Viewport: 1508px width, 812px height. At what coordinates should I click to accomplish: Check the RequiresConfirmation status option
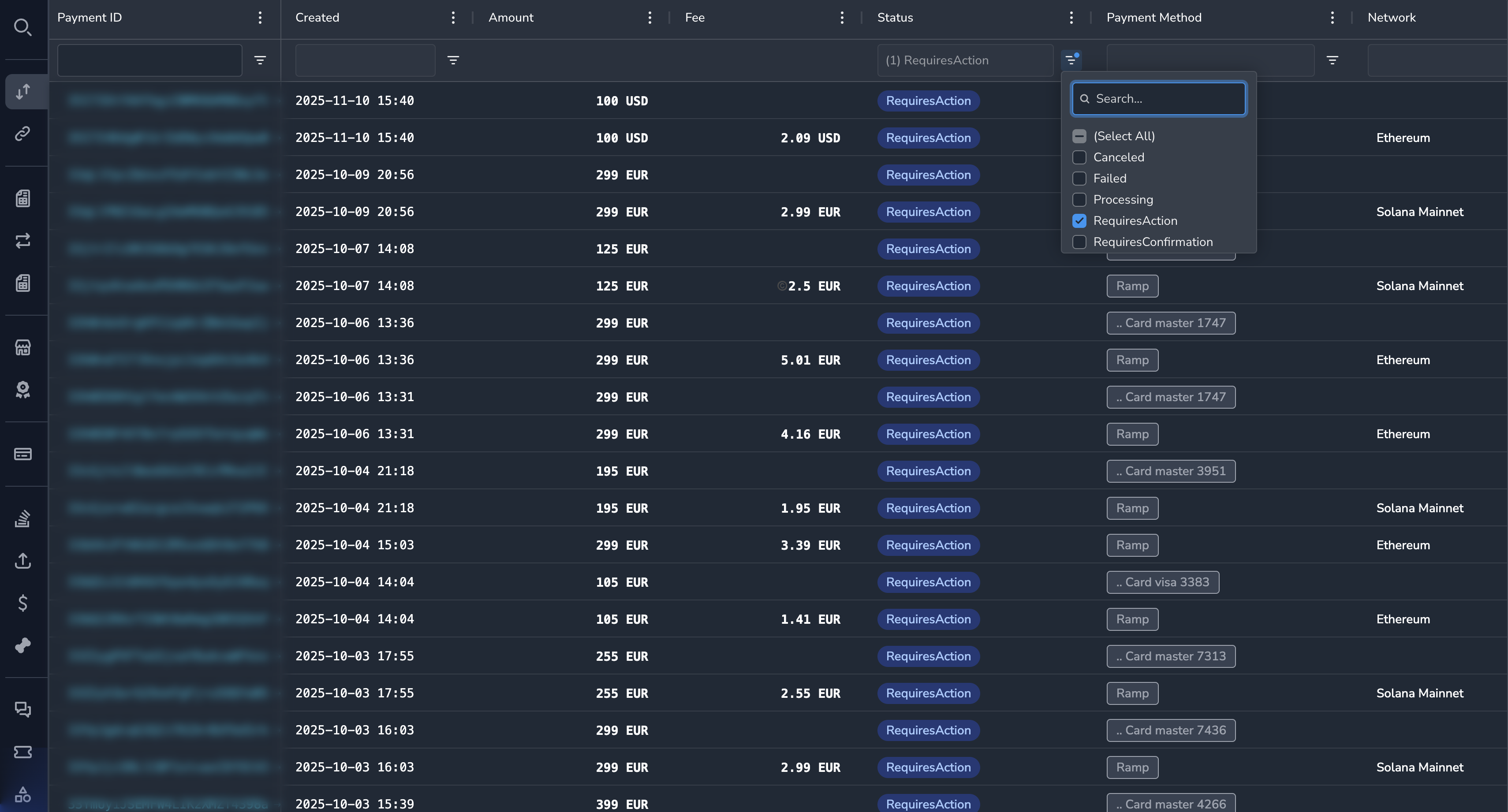1079,242
